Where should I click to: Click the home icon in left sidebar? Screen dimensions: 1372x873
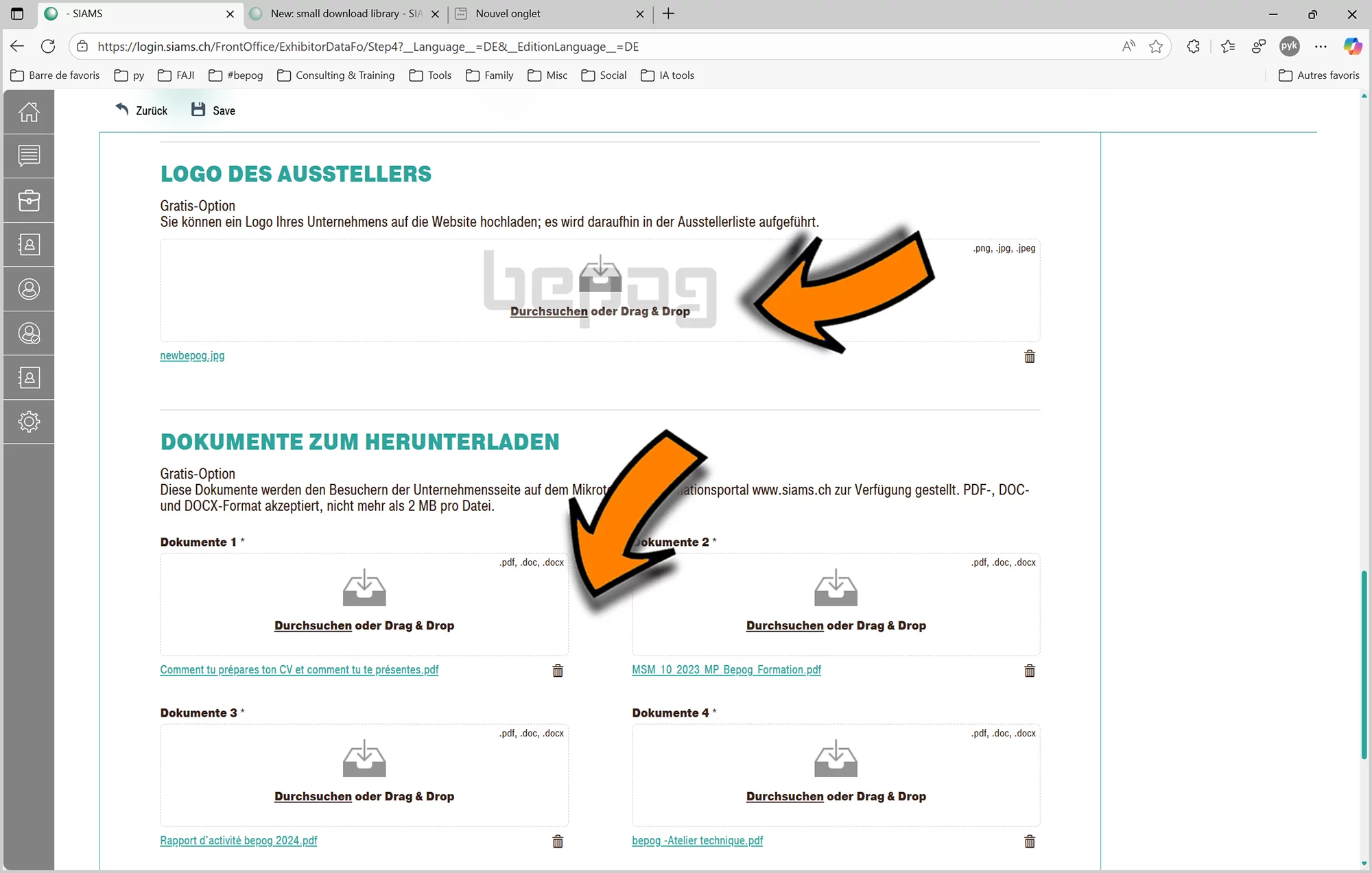29,112
